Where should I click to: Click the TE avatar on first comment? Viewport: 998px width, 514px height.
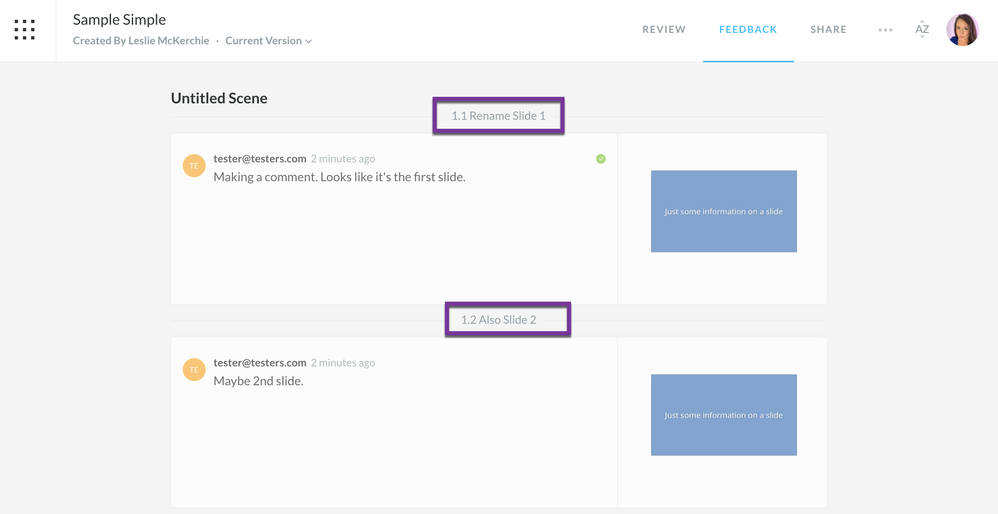click(194, 166)
